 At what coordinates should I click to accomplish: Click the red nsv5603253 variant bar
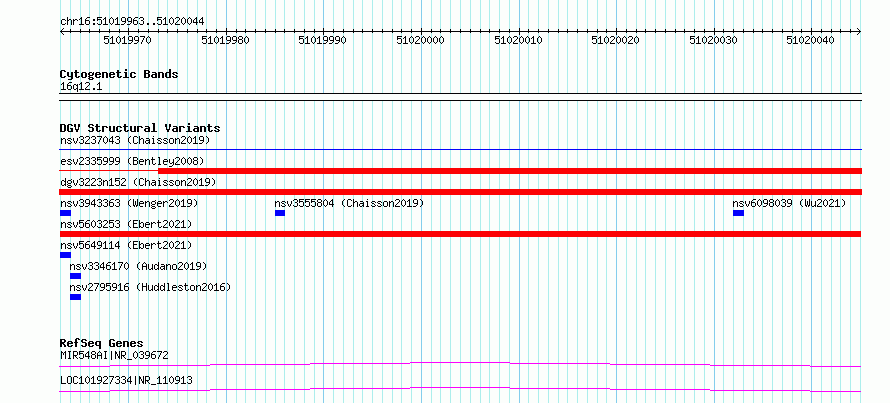pyautogui.click(x=461, y=234)
